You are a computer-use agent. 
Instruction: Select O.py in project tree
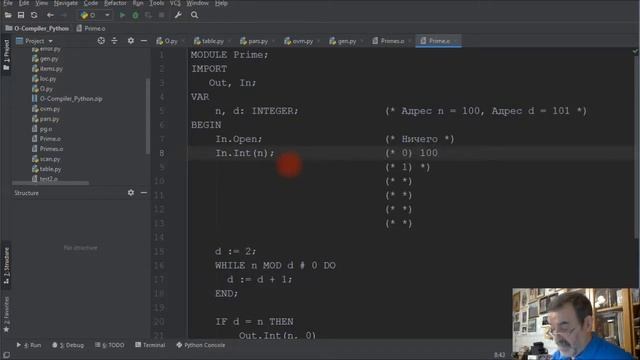click(x=42, y=89)
